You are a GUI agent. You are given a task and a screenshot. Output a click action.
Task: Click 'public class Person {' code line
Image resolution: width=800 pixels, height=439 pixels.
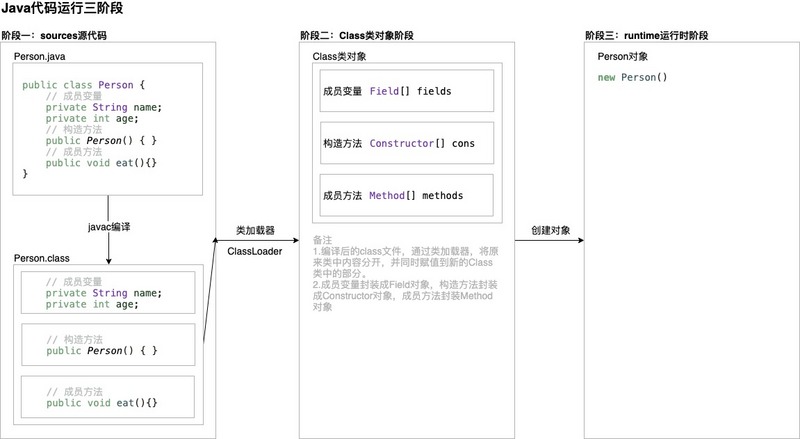(84, 85)
